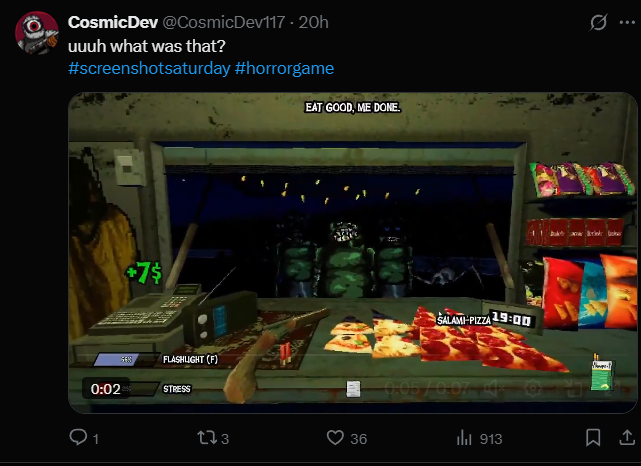Screen dimensions: 641x466
Task: Open the reply icon with 1 comment
Action: 78,437
